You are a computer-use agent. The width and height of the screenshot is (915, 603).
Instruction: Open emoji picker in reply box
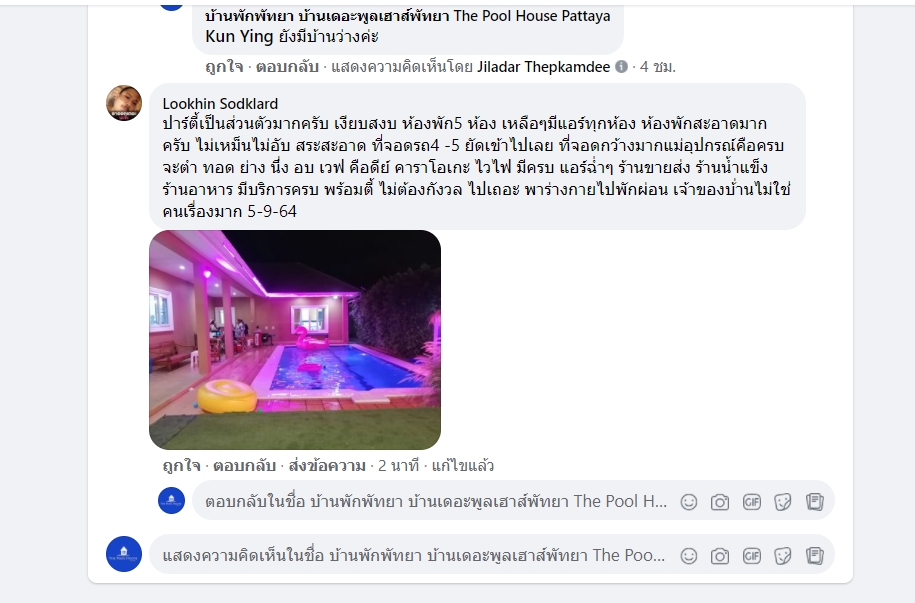(x=689, y=502)
